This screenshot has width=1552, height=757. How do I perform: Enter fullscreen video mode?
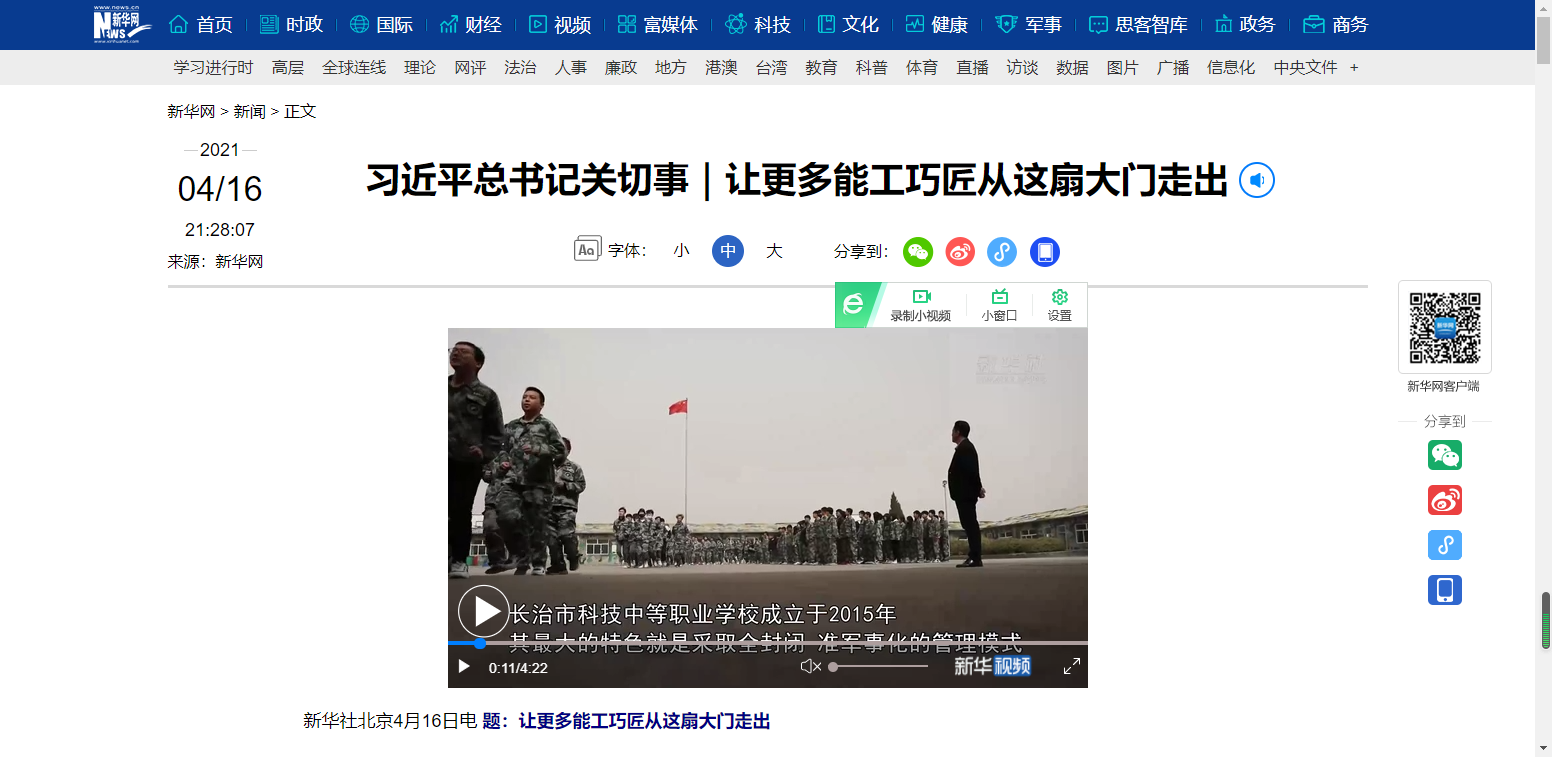[x=1071, y=666]
